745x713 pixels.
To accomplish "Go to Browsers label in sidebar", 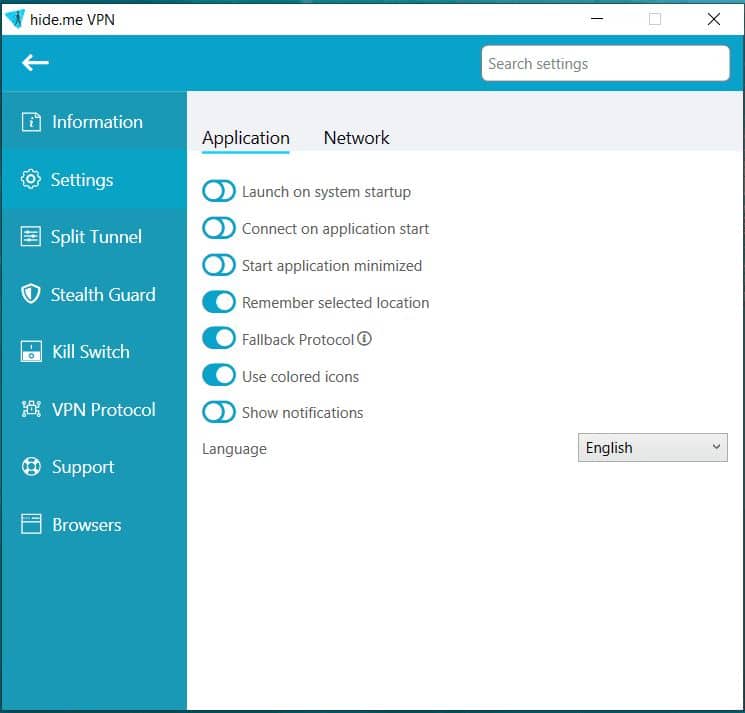I will tap(86, 524).
